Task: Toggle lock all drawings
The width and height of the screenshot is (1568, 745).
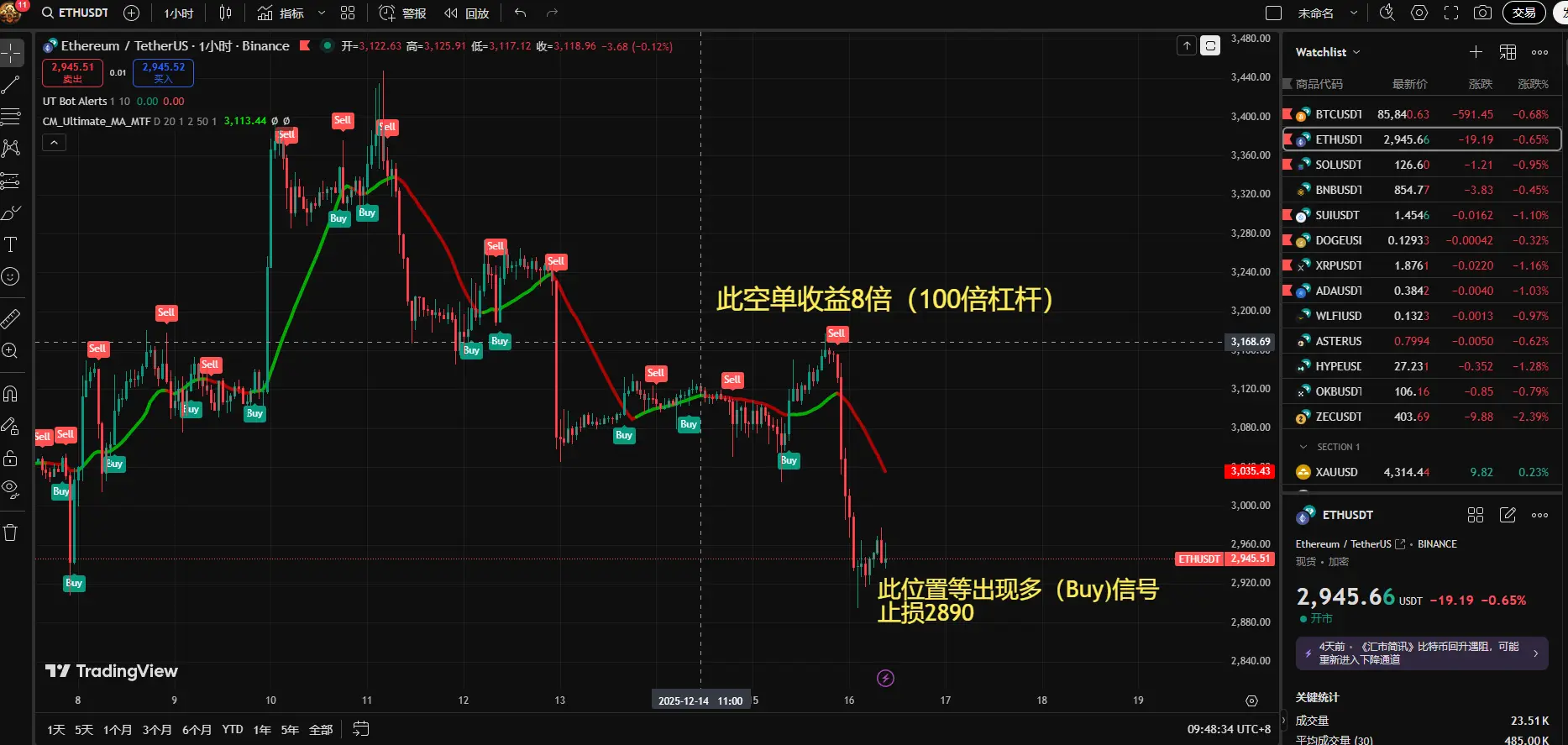Action: pyautogui.click(x=11, y=458)
